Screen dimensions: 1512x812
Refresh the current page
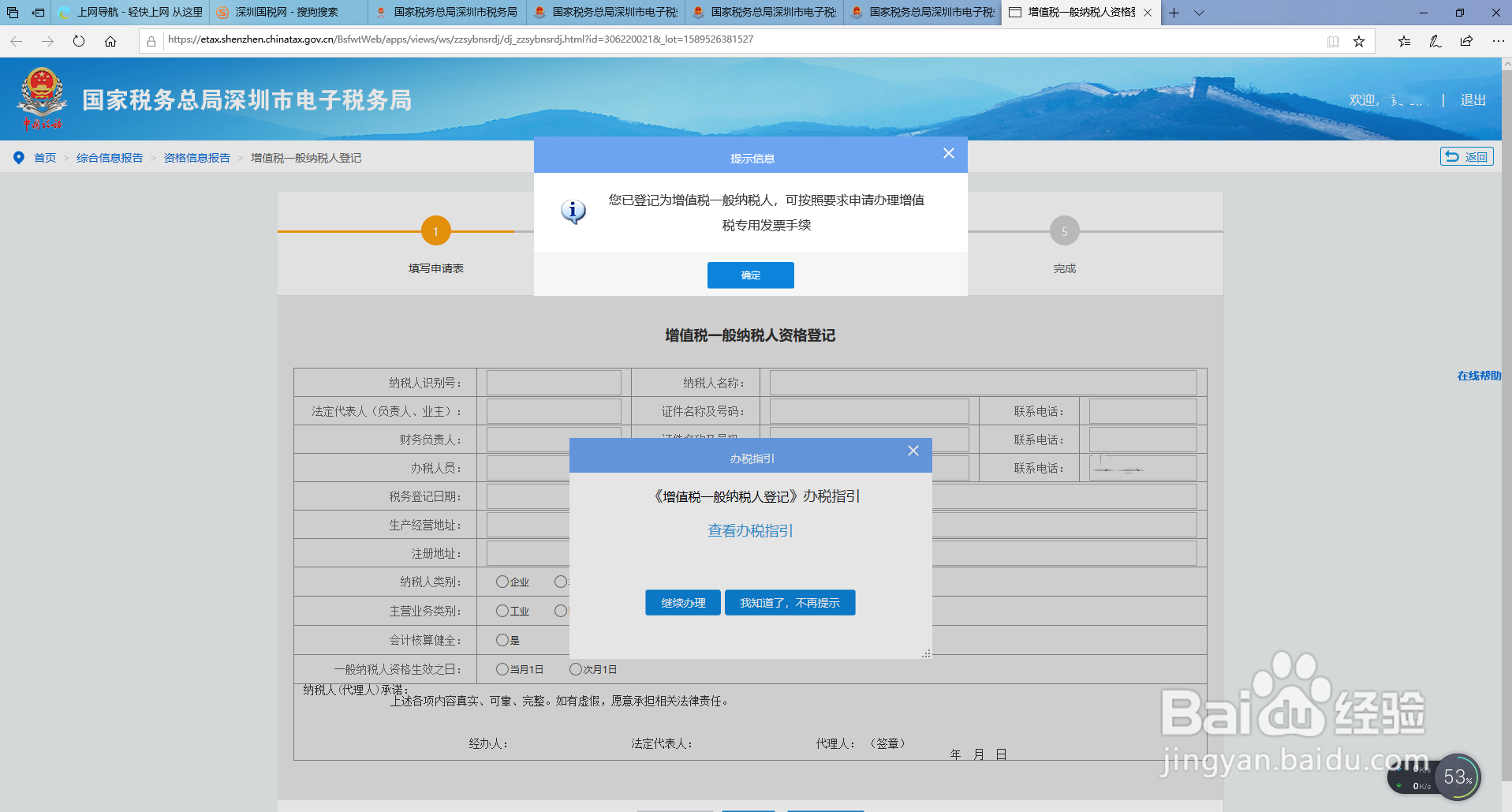click(x=78, y=40)
